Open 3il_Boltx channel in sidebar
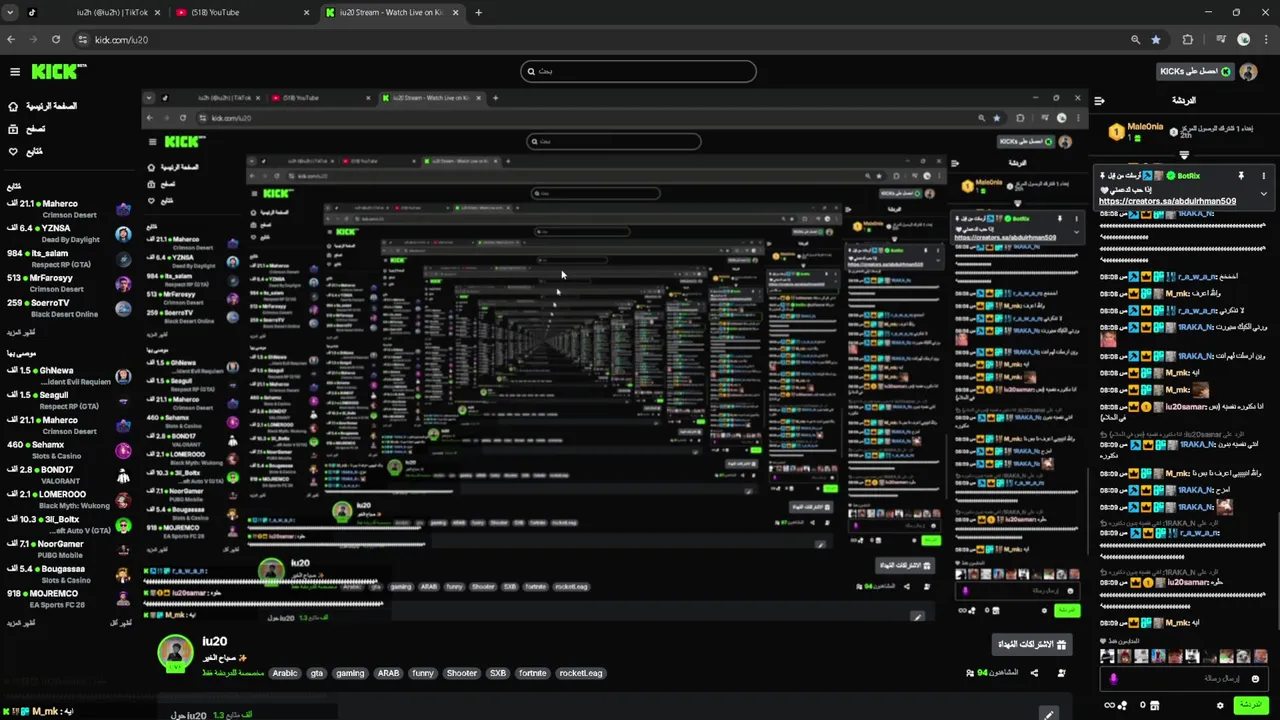This screenshot has width=1280, height=720. [67, 525]
